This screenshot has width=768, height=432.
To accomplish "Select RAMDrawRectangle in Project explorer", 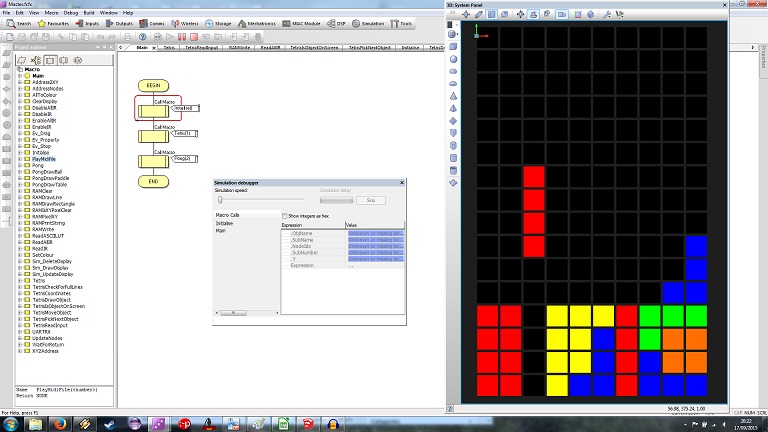I will point(53,204).
